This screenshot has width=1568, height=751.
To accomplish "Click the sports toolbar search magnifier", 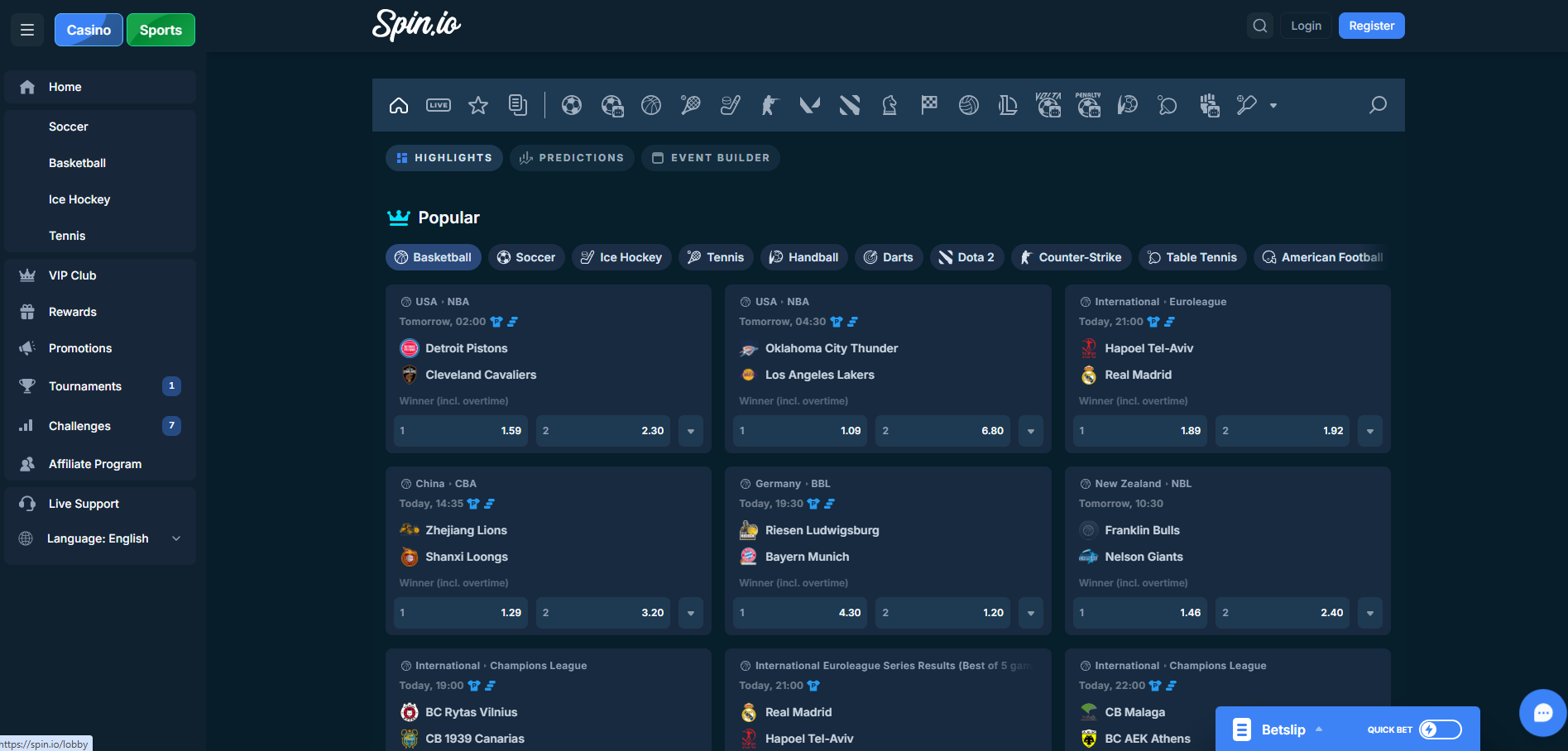I will click(x=1378, y=105).
